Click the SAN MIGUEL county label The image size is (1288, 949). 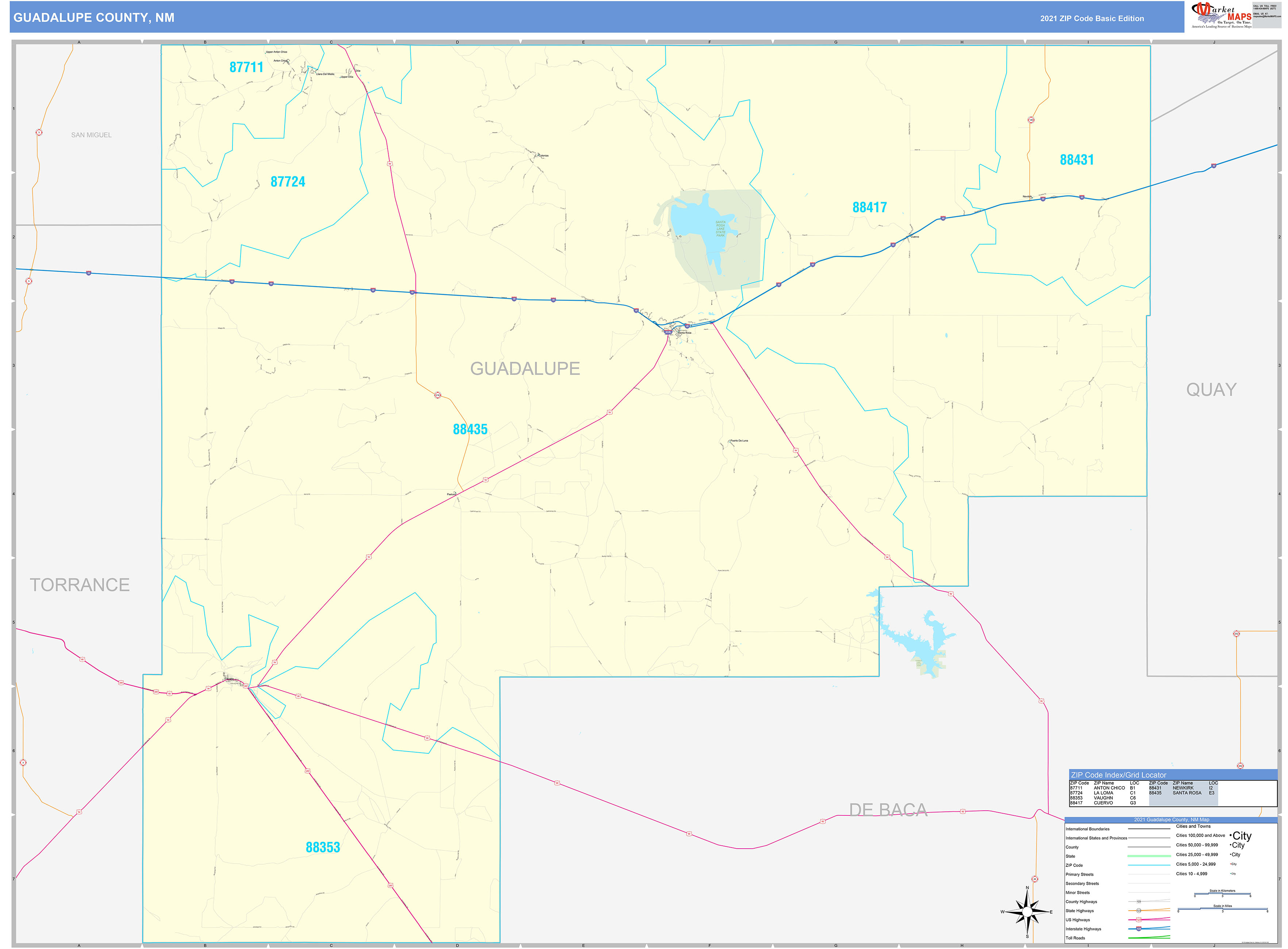[x=91, y=135]
